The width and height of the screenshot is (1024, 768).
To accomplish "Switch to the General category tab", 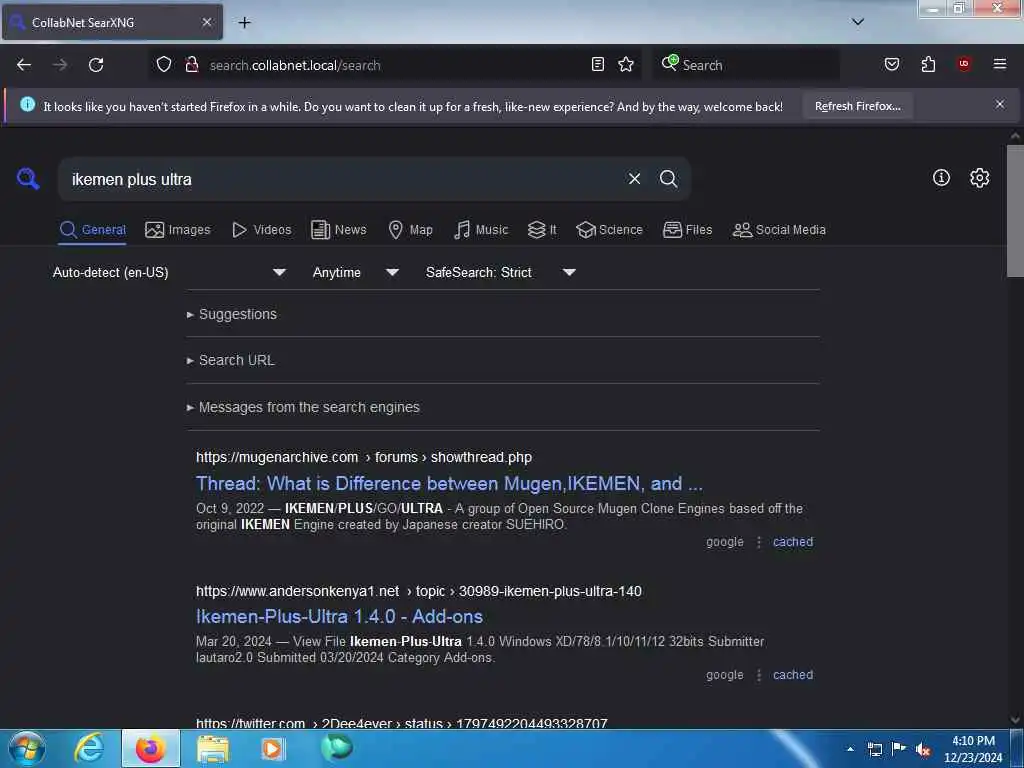I will click(x=92, y=230).
